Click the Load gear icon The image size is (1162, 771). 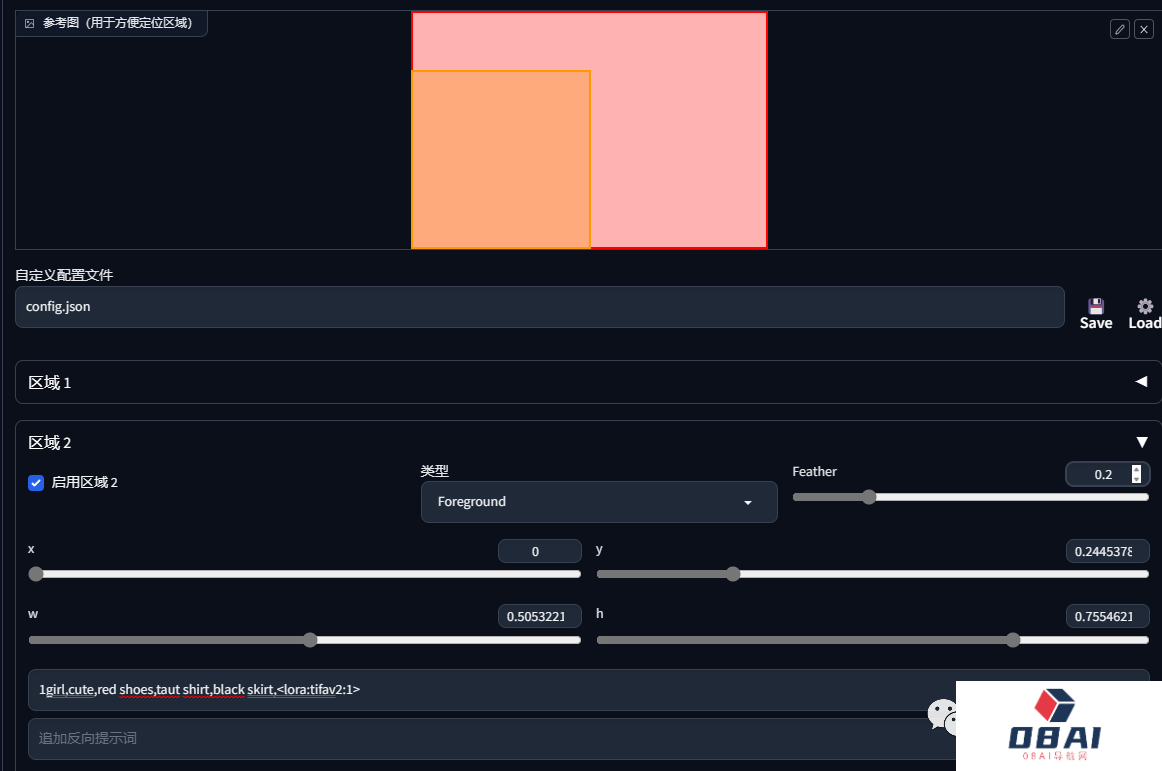click(x=1145, y=307)
